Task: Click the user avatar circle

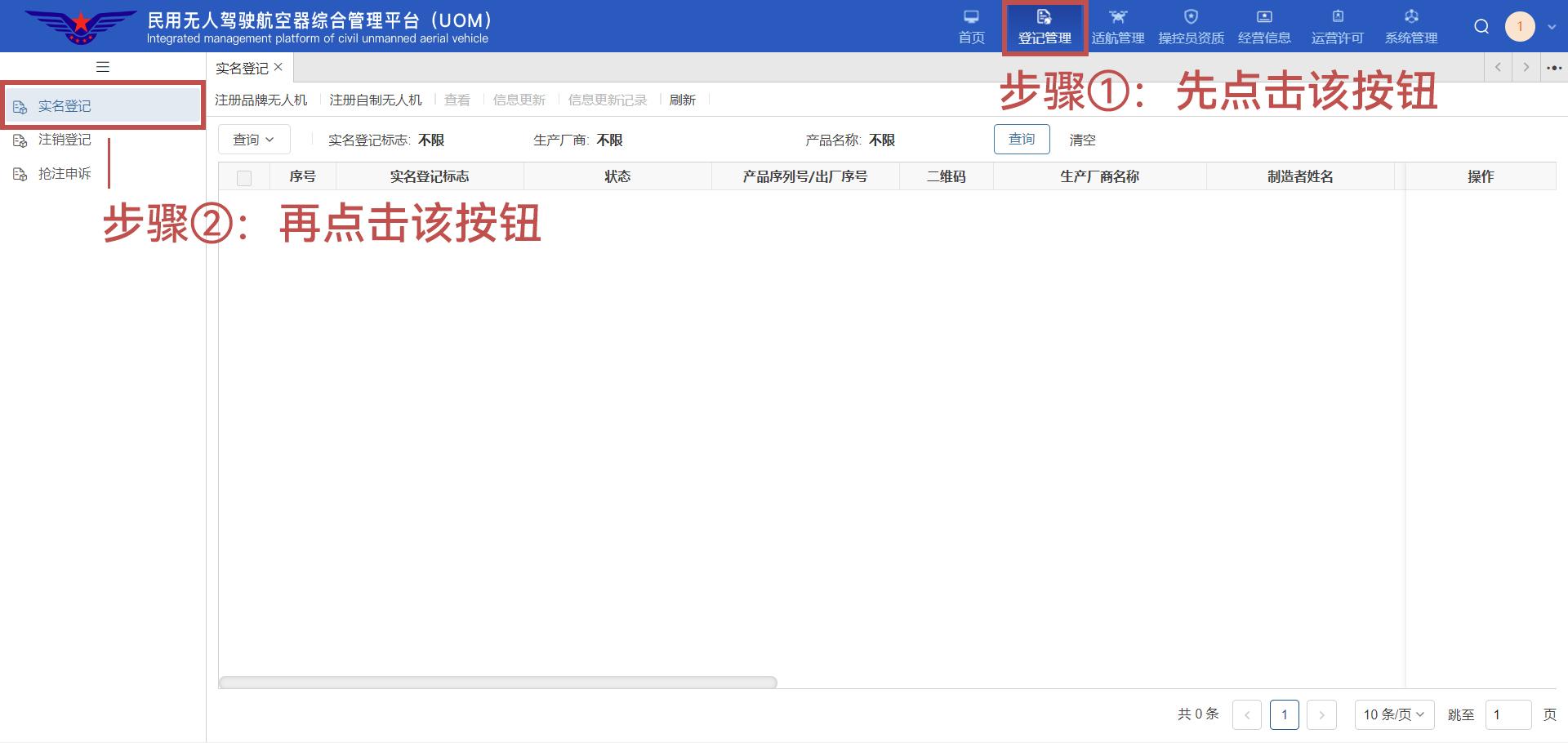Action: 1520,27
